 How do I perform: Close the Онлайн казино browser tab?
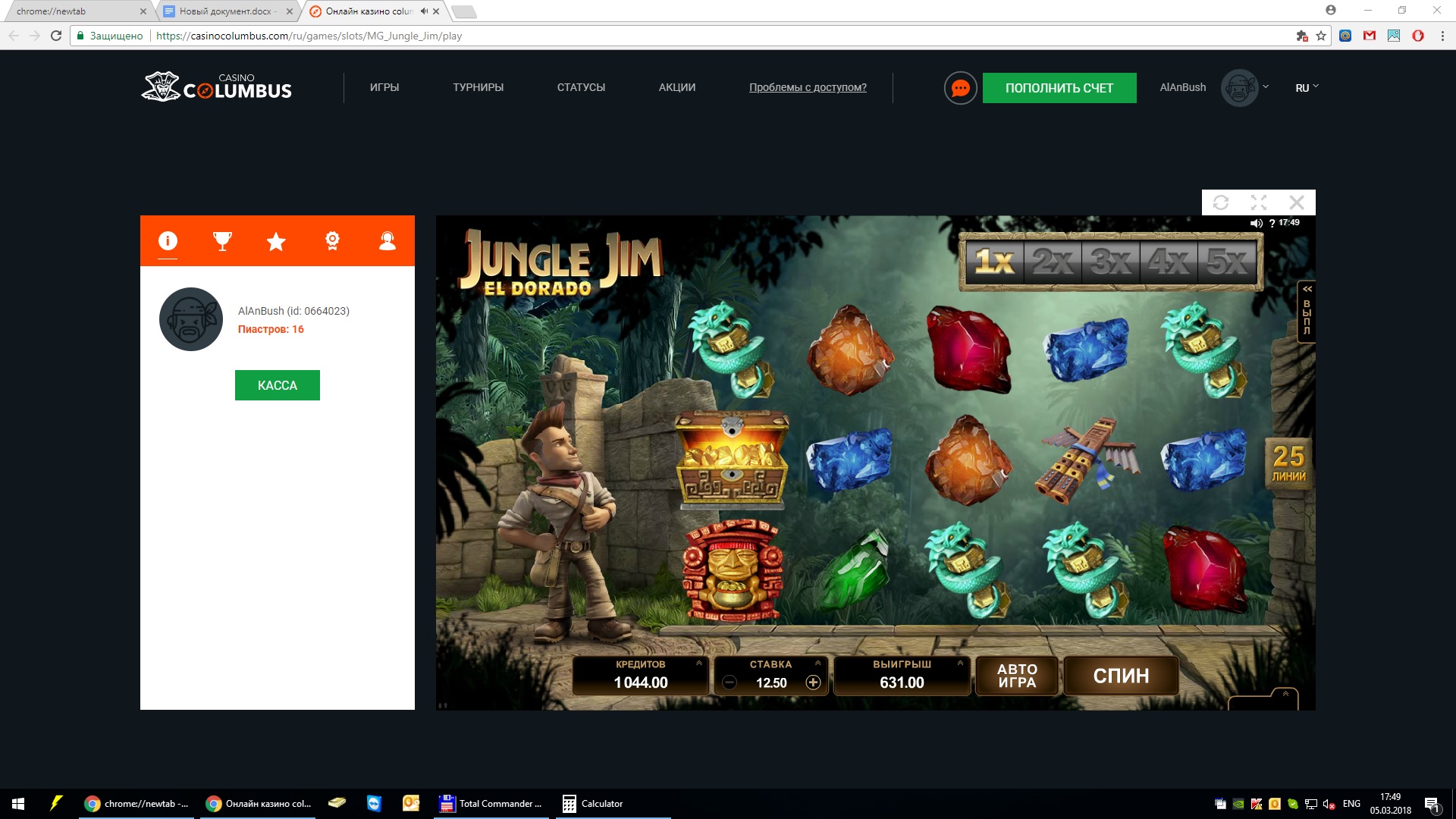point(436,11)
